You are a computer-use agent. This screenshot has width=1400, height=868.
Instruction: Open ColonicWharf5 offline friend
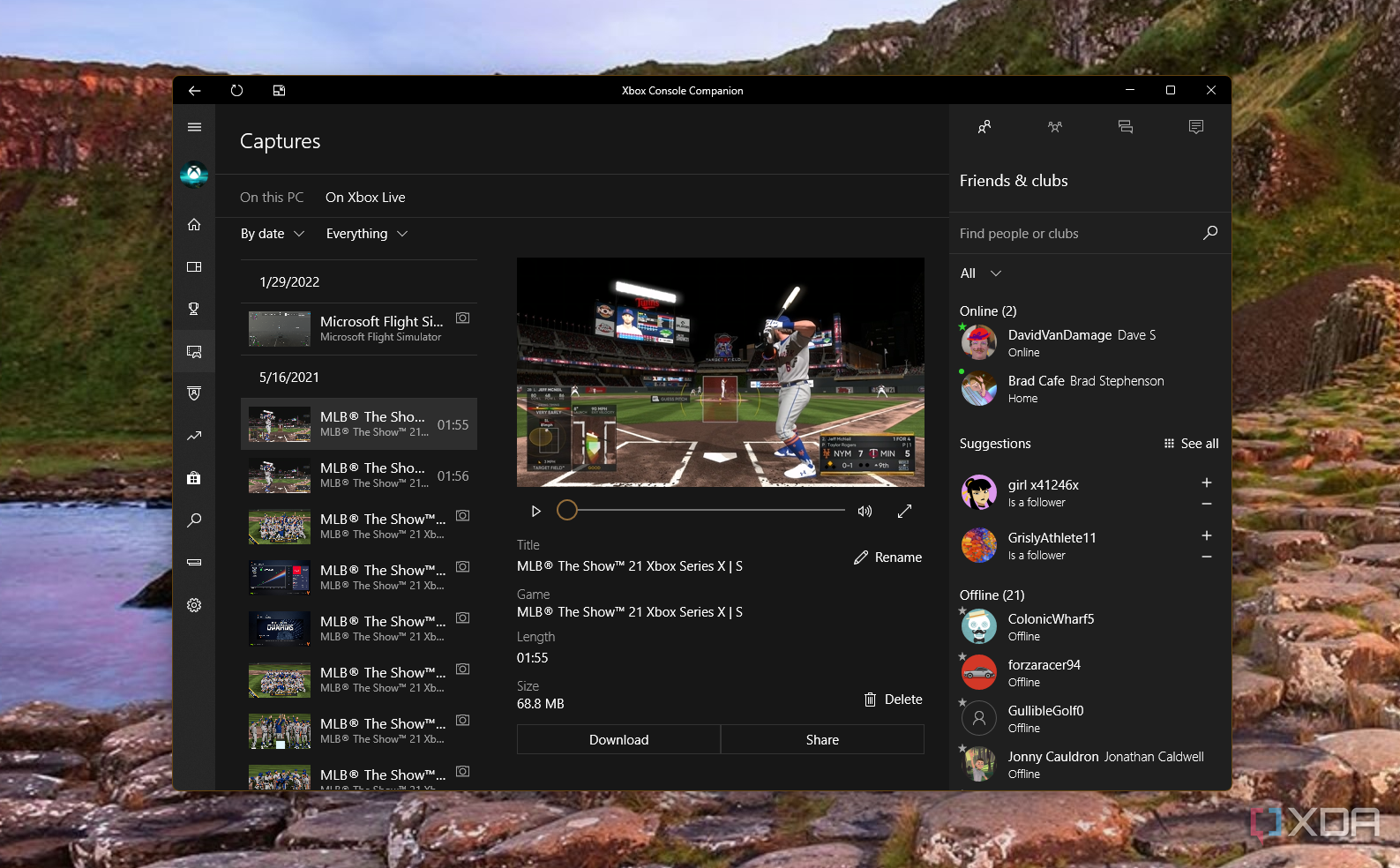pos(1090,626)
